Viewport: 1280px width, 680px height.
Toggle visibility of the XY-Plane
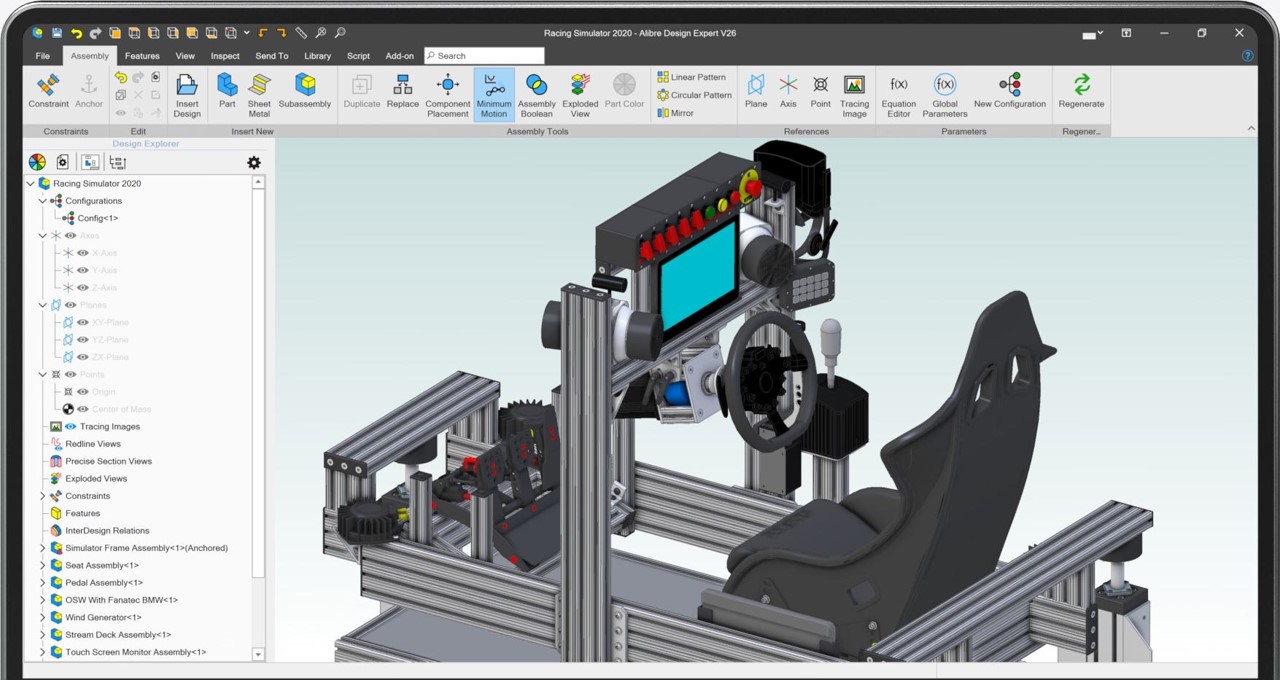coord(83,323)
